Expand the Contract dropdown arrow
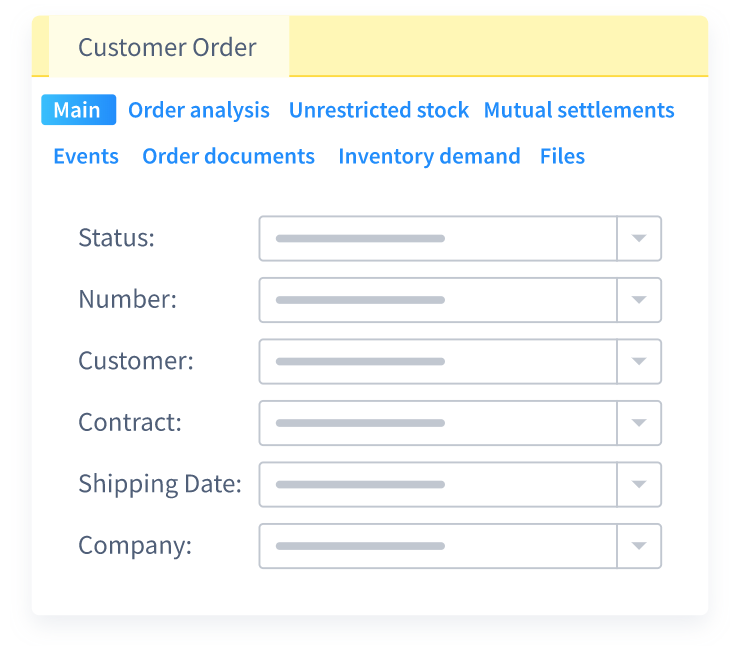The width and height of the screenshot is (756, 652). 639,423
